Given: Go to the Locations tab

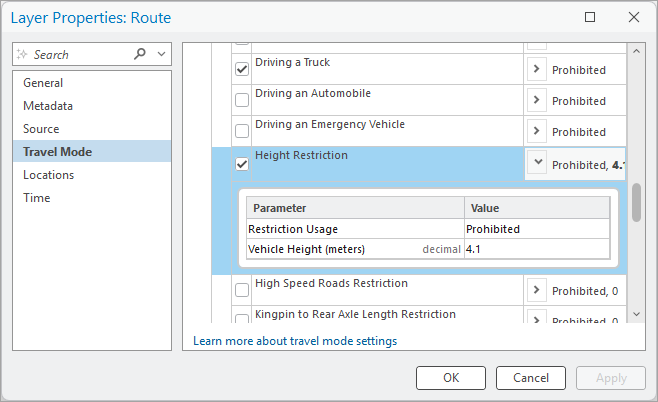Looking at the screenshot, I should pos(49,175).
